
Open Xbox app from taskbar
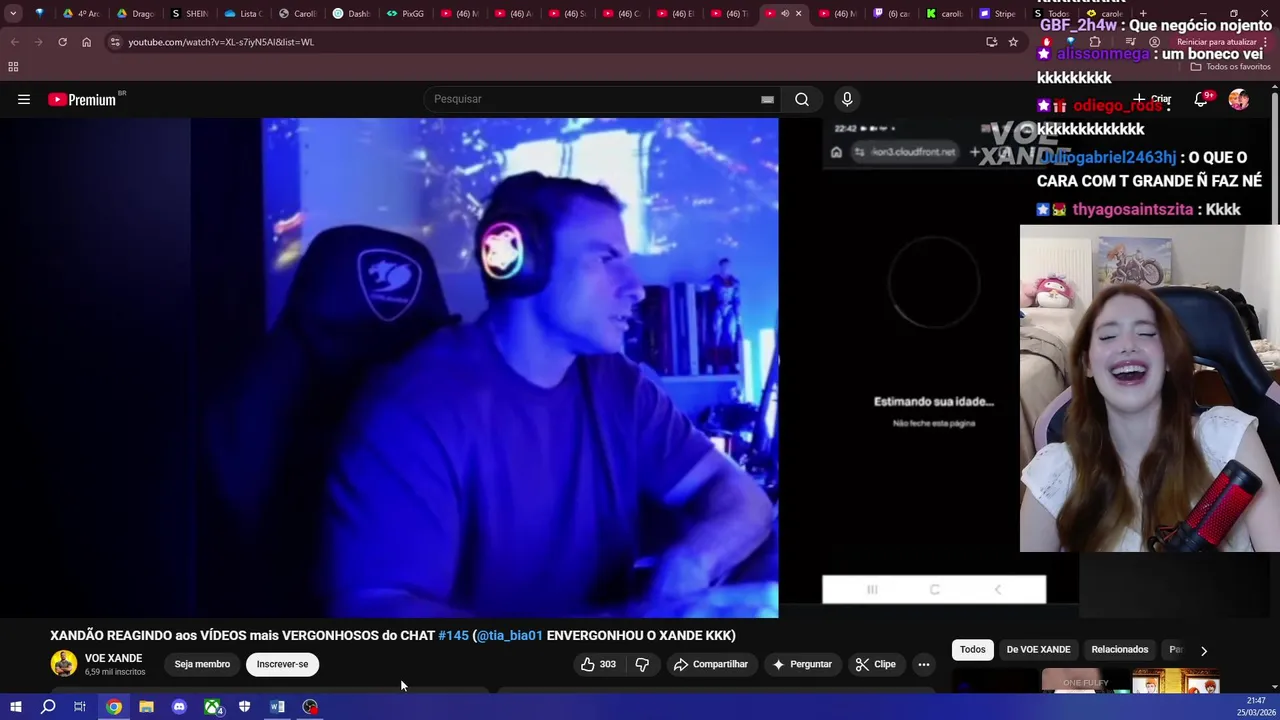click(213, 707)
